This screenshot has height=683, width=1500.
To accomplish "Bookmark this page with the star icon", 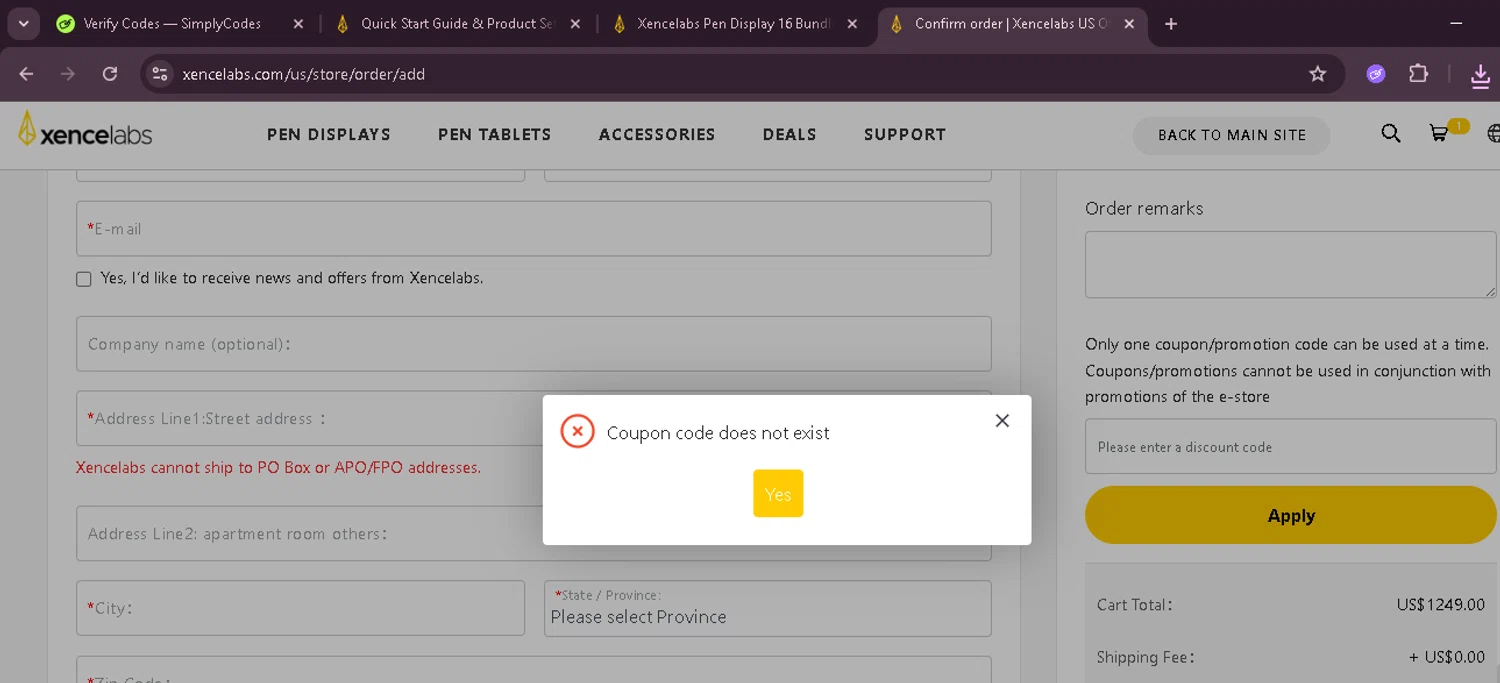I will [x=1318, y=74].
